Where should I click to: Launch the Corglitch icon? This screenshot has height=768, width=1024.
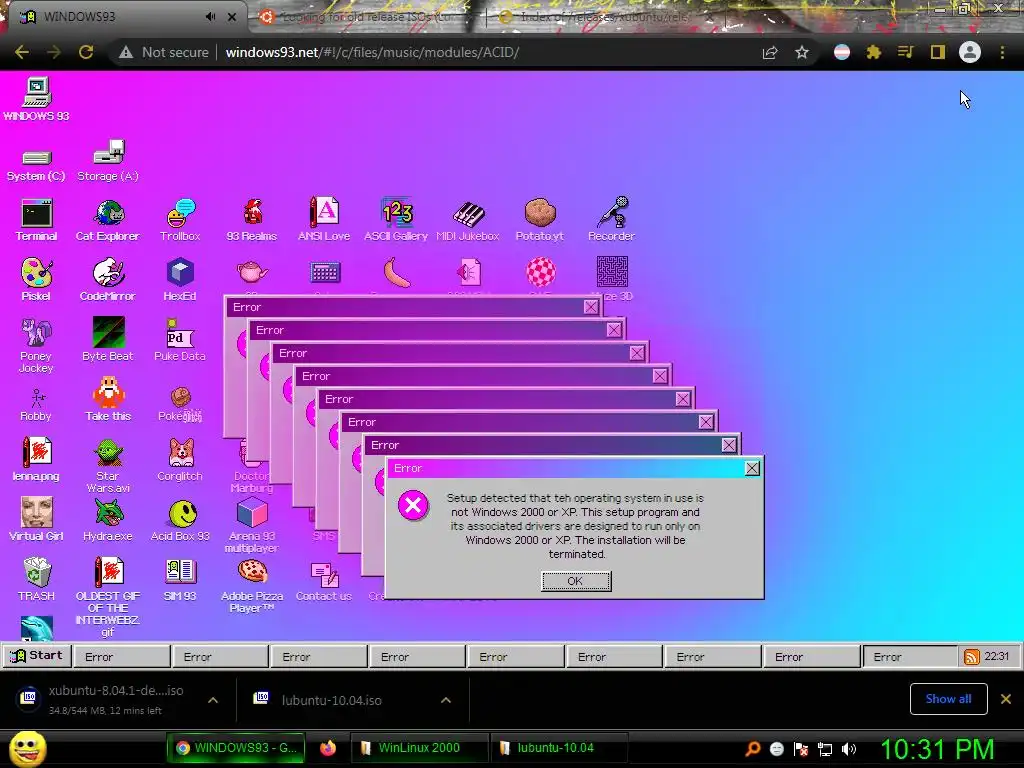tap(180, 460)
